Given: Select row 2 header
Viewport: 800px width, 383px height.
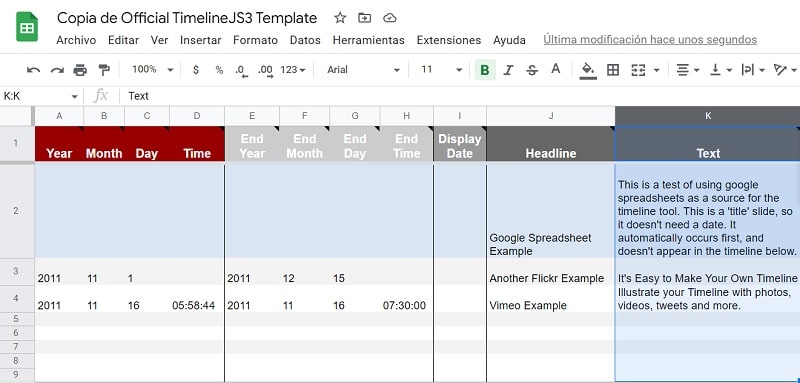Looking at the screenshot, I should 16,210.
